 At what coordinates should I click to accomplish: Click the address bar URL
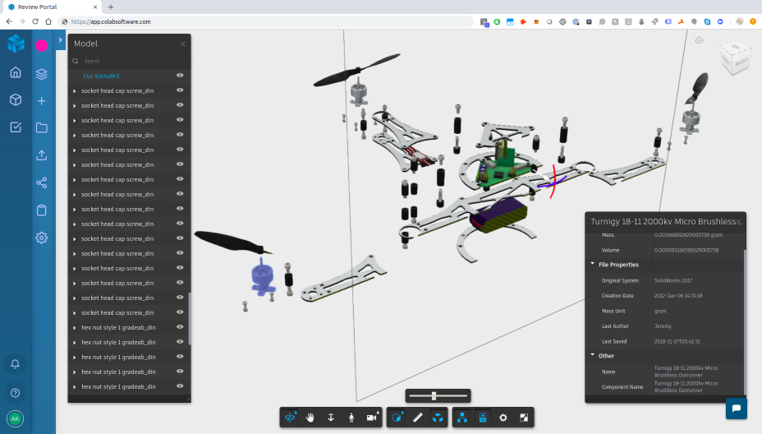click(111, 21)
